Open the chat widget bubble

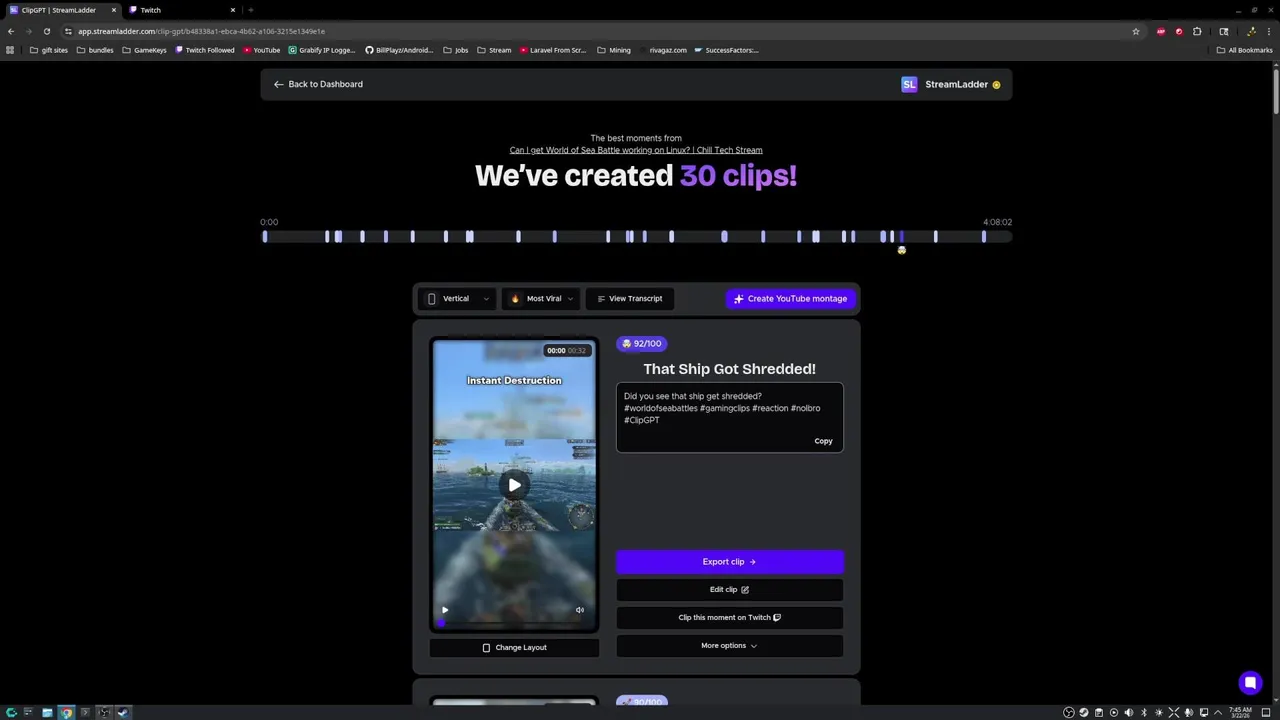click(x=1250, y=683)
